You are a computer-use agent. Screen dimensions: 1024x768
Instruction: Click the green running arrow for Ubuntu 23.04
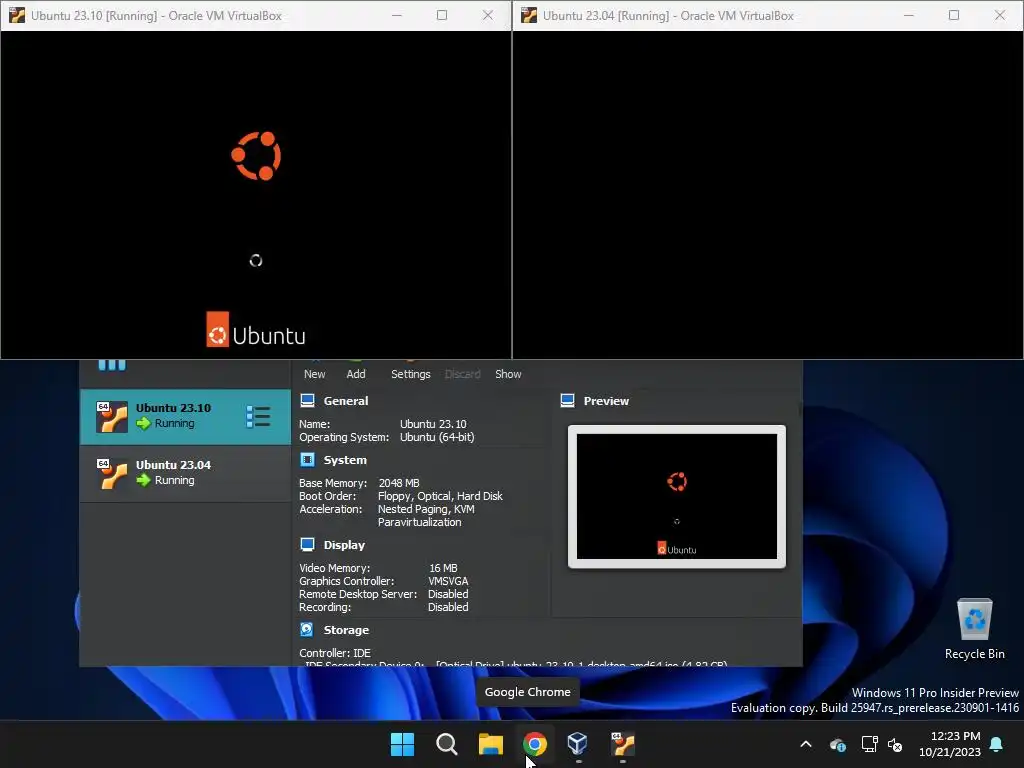coord(144,480)
